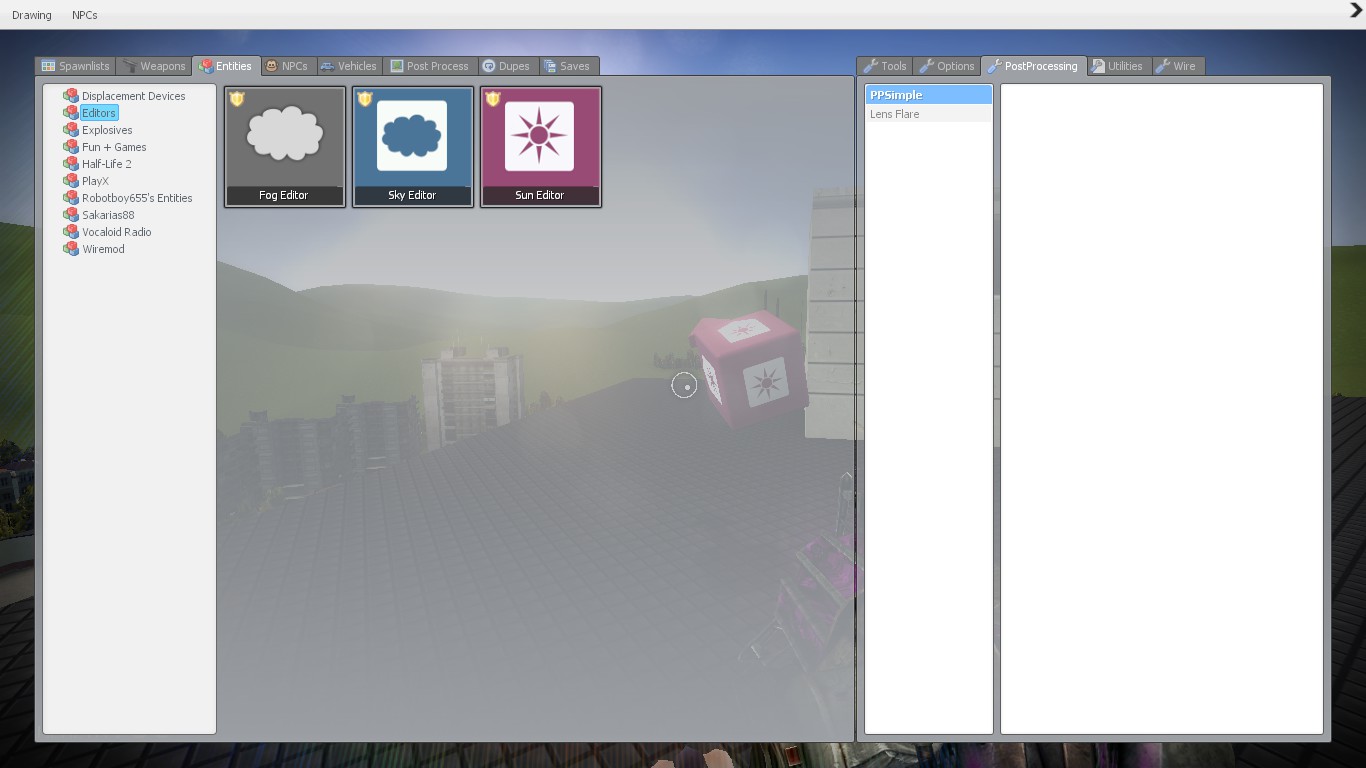Switch to the Weapons tab
1366x768 pixels.
[154, 66]
